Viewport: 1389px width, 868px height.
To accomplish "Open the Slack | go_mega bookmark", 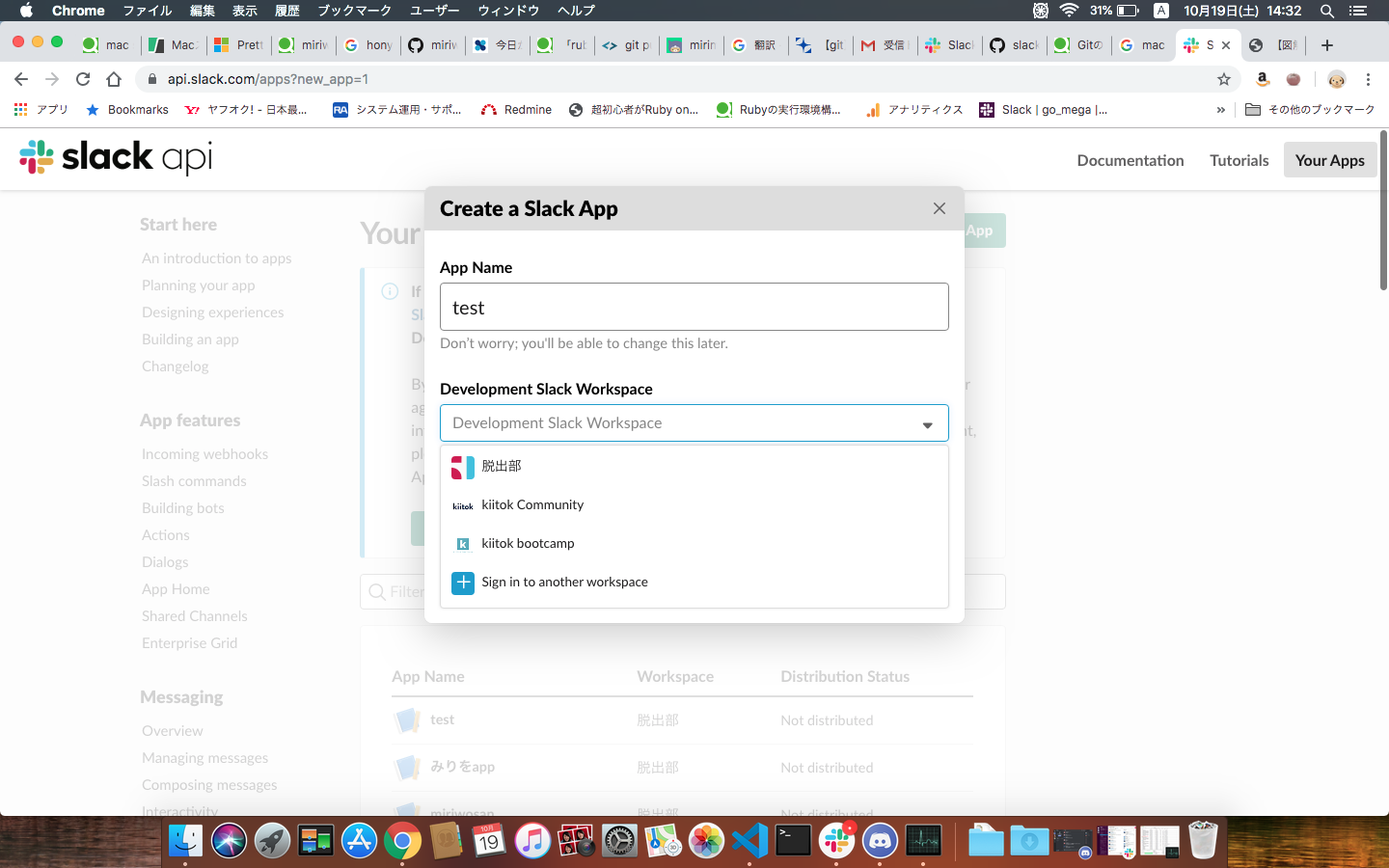I will pyautogui.click(x=1044, y=110).
